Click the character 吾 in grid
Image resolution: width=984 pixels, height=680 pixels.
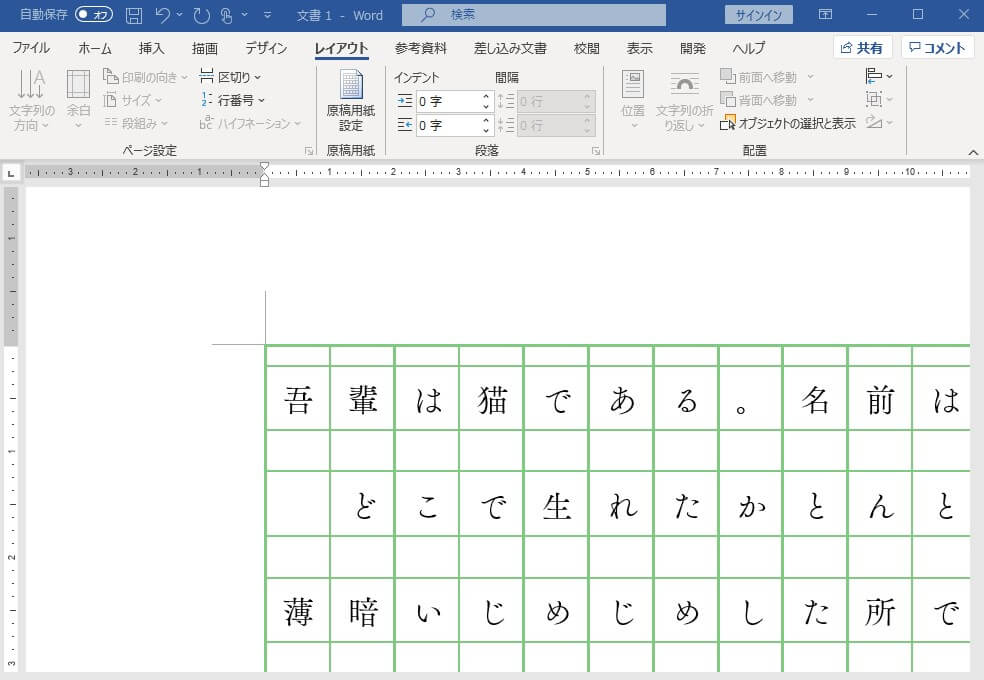coord(298,400)
